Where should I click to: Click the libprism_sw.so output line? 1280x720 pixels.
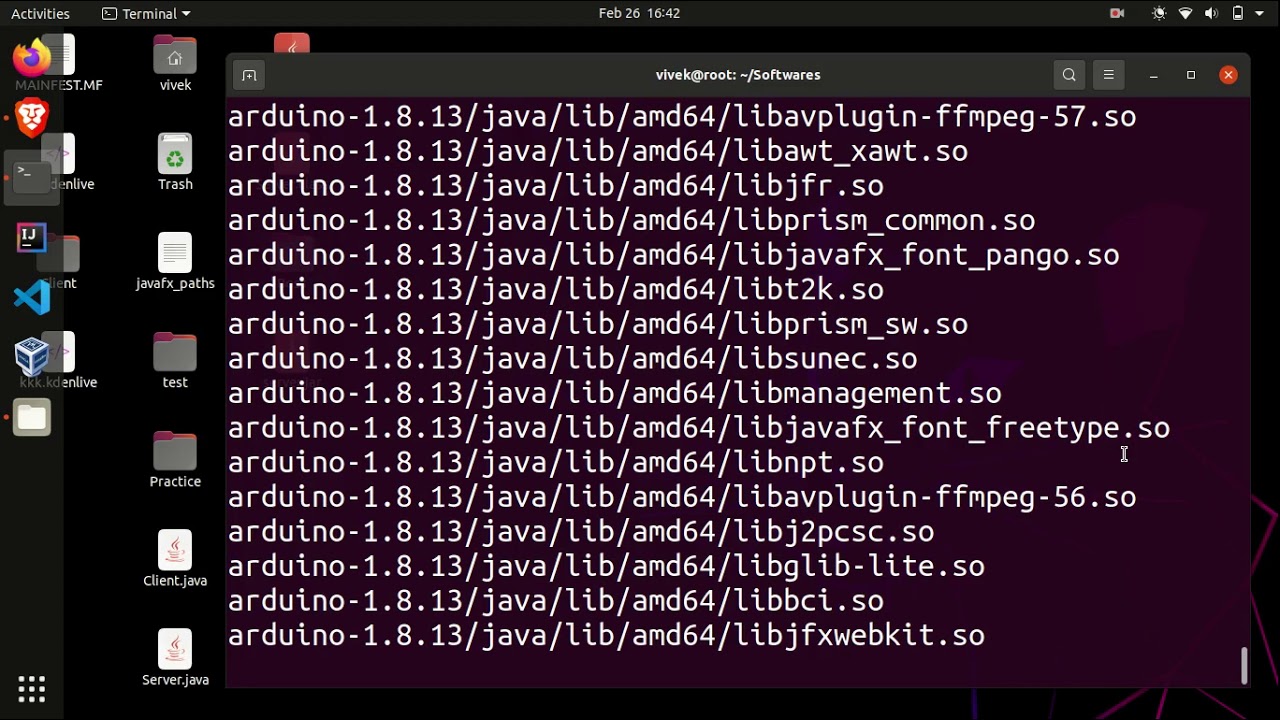[598, 324]
